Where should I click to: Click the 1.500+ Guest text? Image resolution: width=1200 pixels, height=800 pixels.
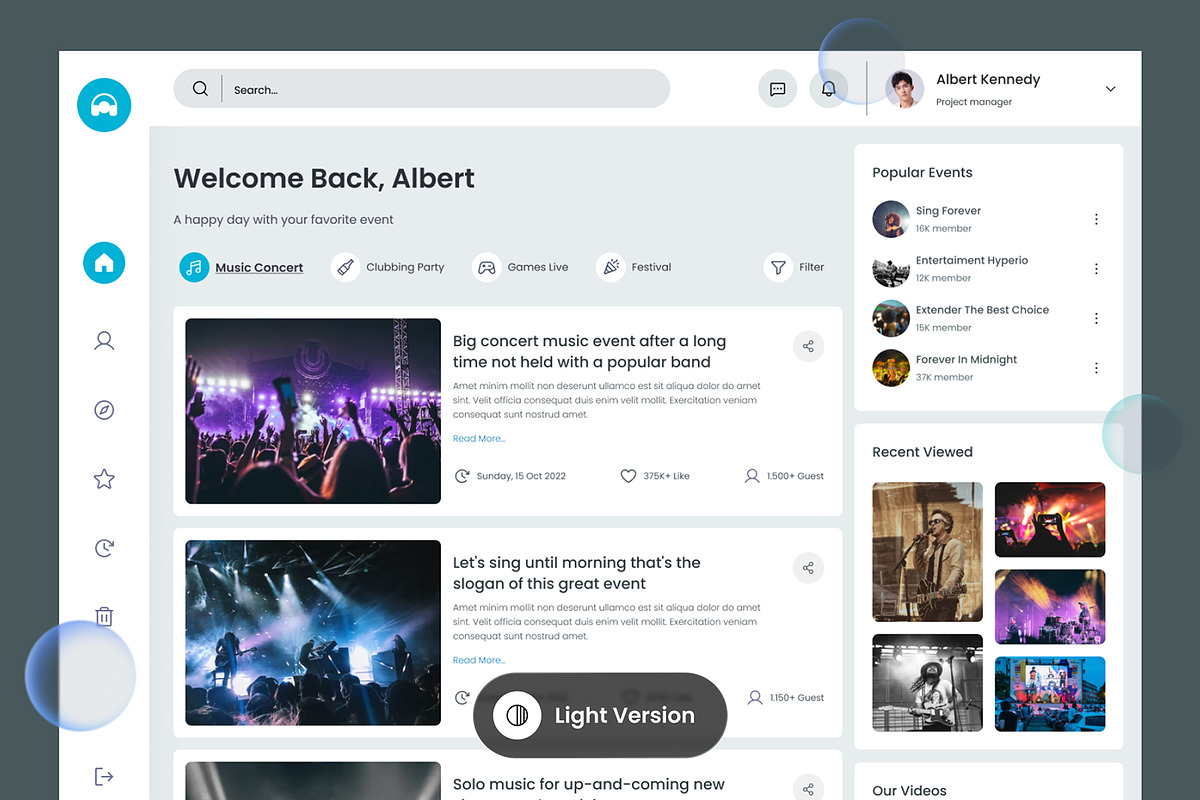pos(796,476)
